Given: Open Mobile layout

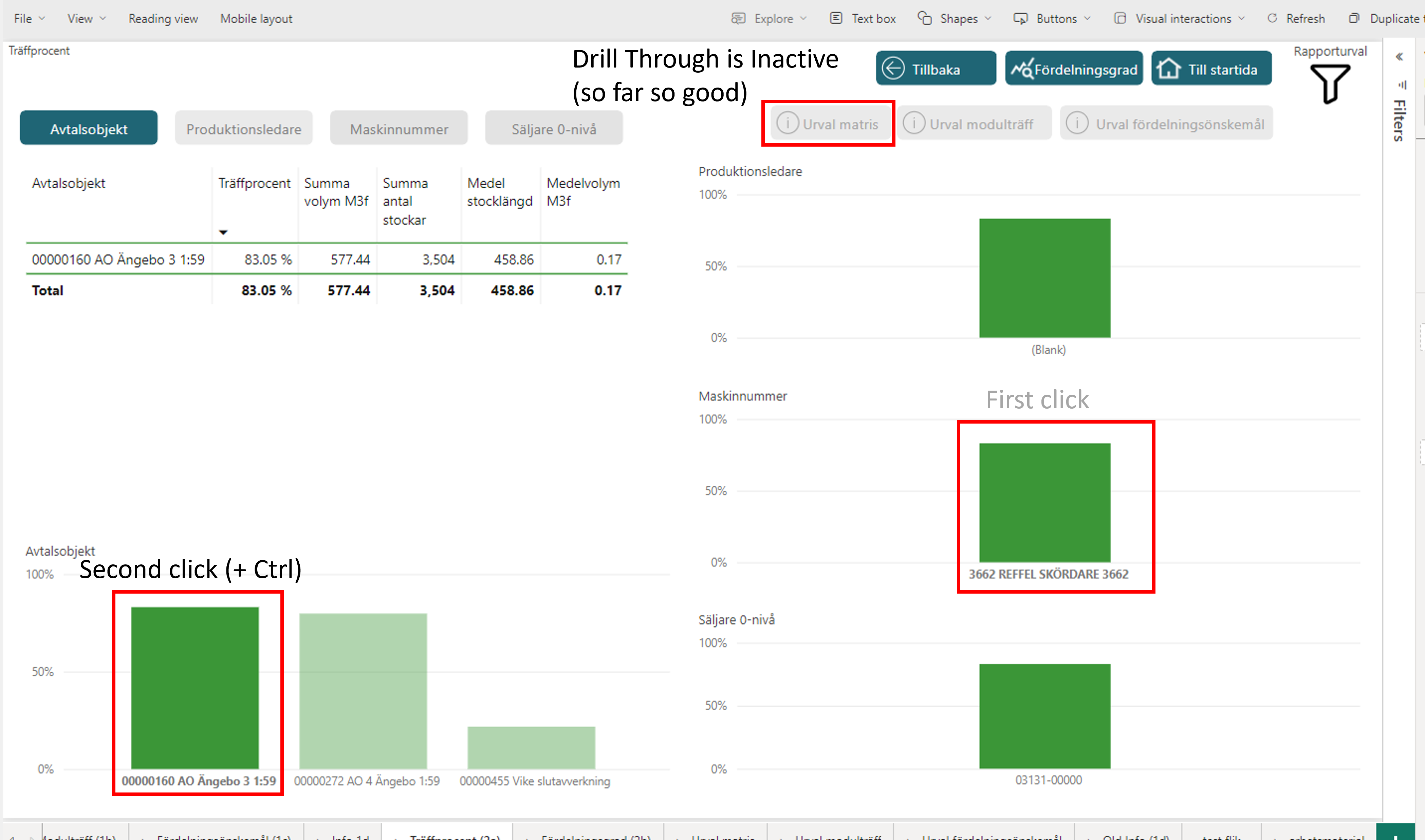Looking at the screenshot, I should click(x=256, y=19).
